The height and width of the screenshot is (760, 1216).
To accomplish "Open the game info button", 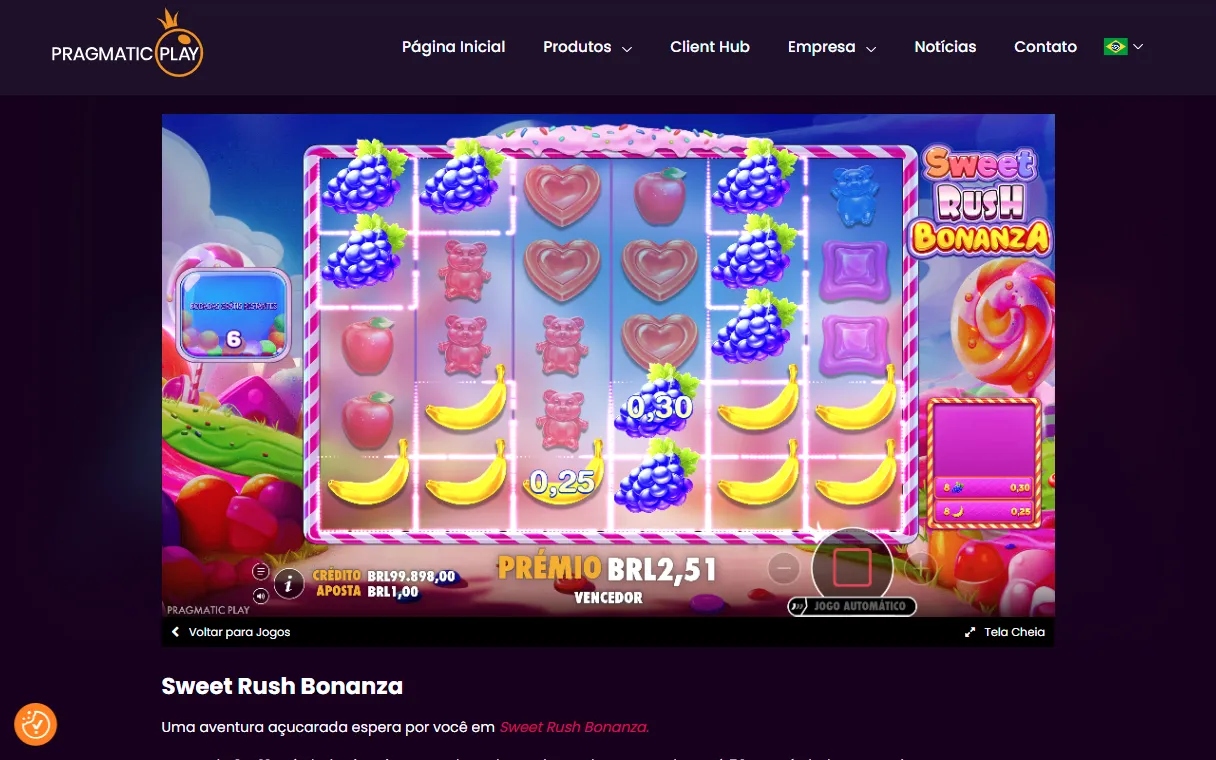I will [x=289, y=583].
